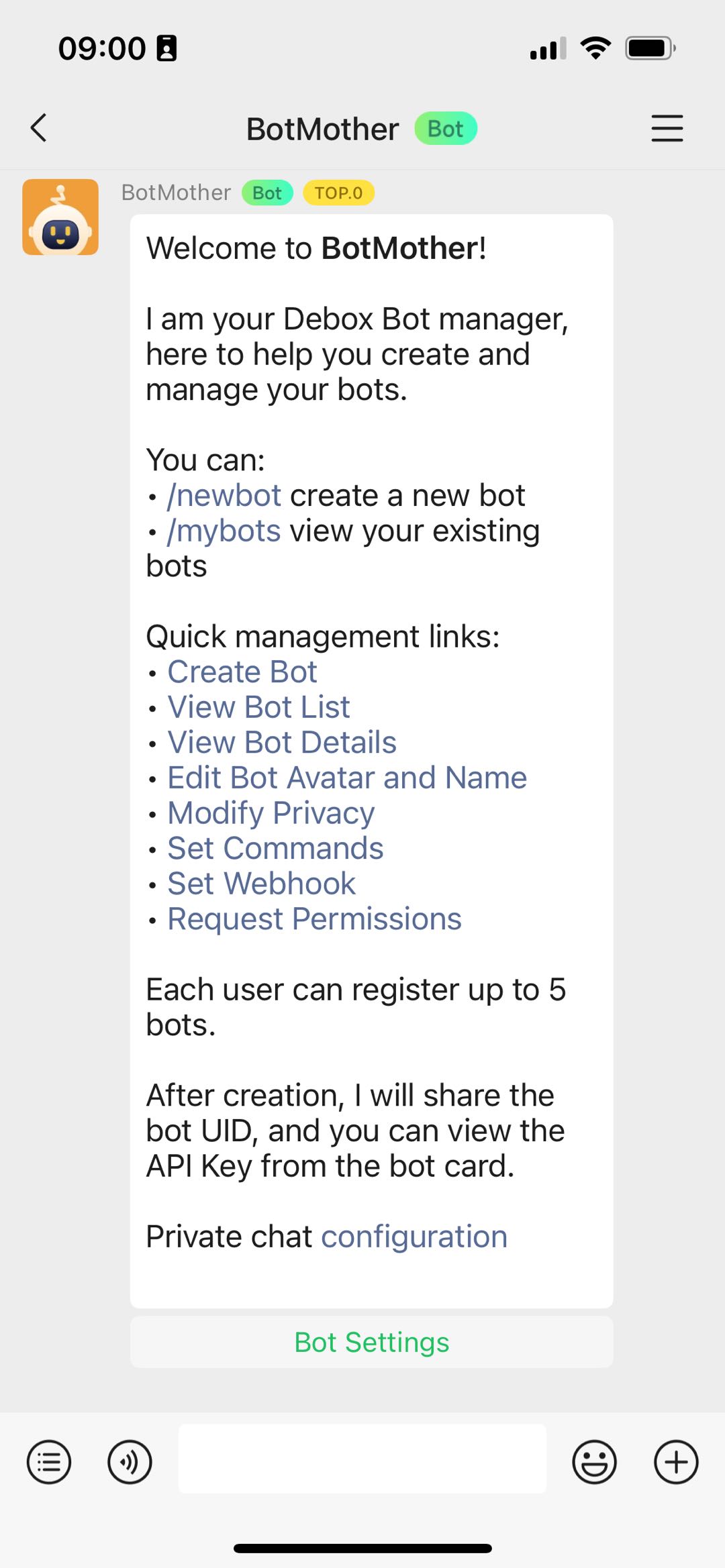Open the command list menu icon
Screen dimensions: 725x1568
point(49,1461)
